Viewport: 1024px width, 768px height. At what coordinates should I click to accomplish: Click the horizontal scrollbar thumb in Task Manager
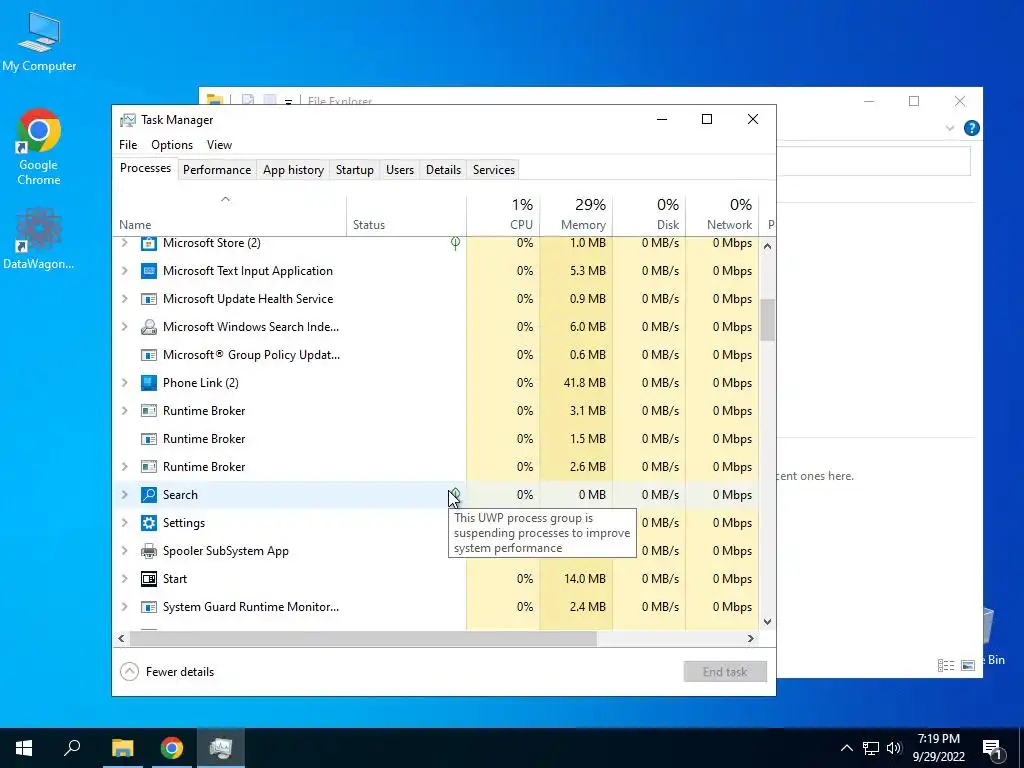[x=363, y=639]
